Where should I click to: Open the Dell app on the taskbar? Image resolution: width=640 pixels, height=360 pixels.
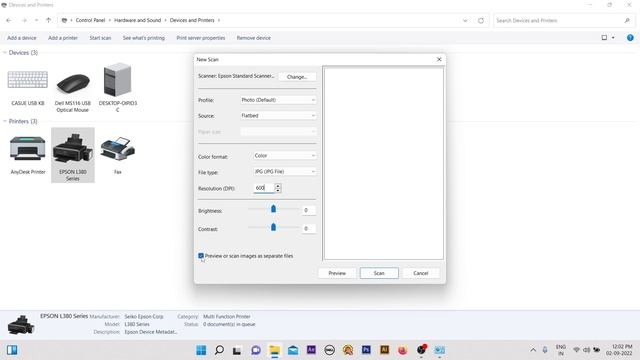[329, 350]
